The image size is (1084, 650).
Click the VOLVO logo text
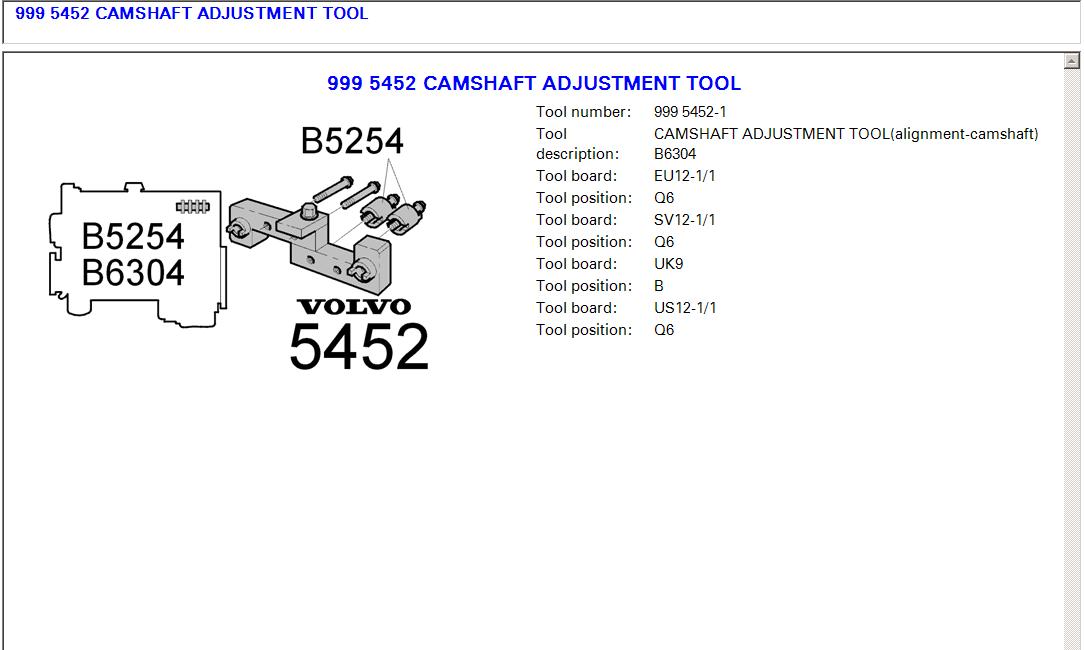click(x=354, y=306)
